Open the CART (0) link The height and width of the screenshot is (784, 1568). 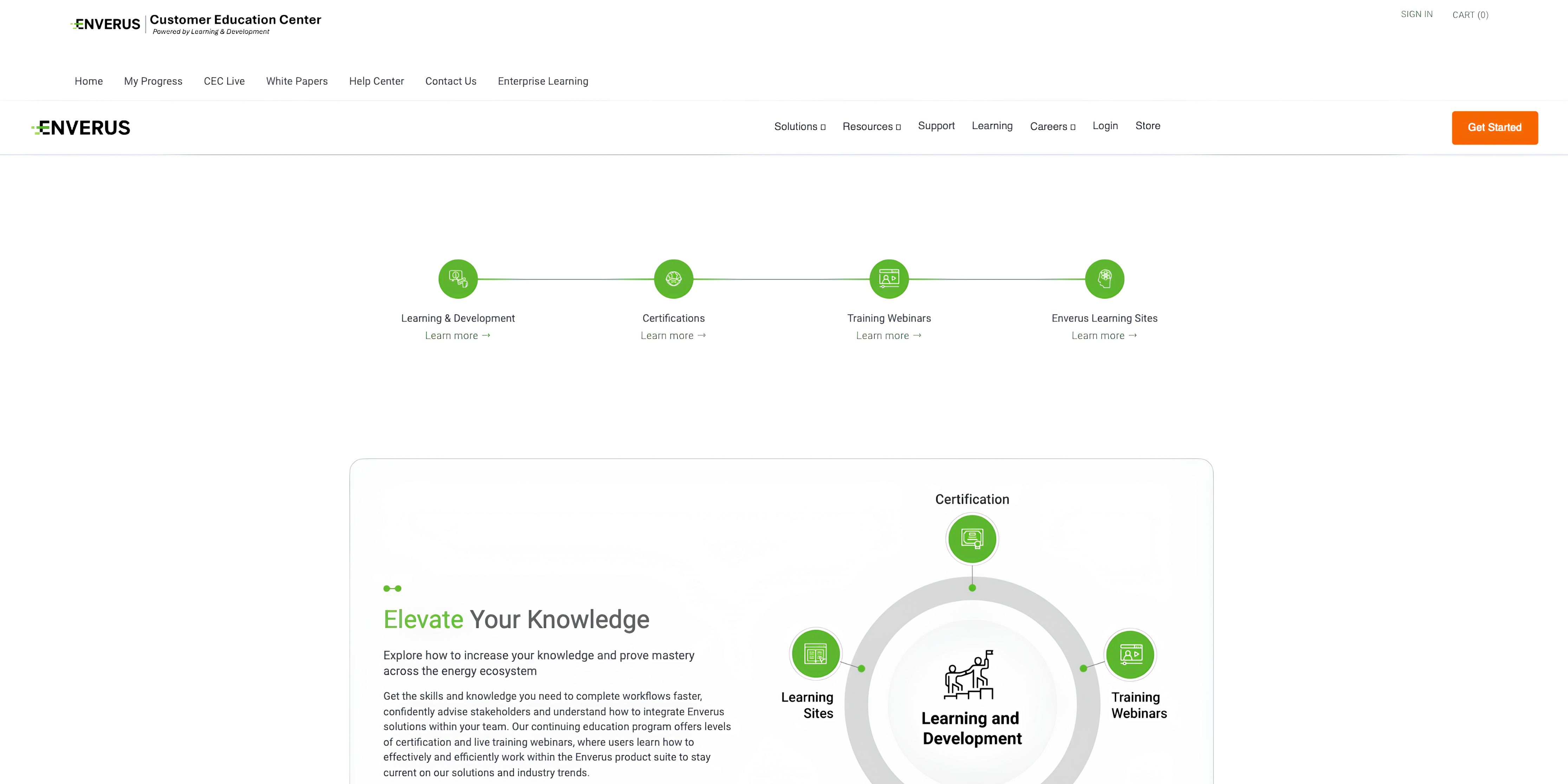[x=1471, y=15]
